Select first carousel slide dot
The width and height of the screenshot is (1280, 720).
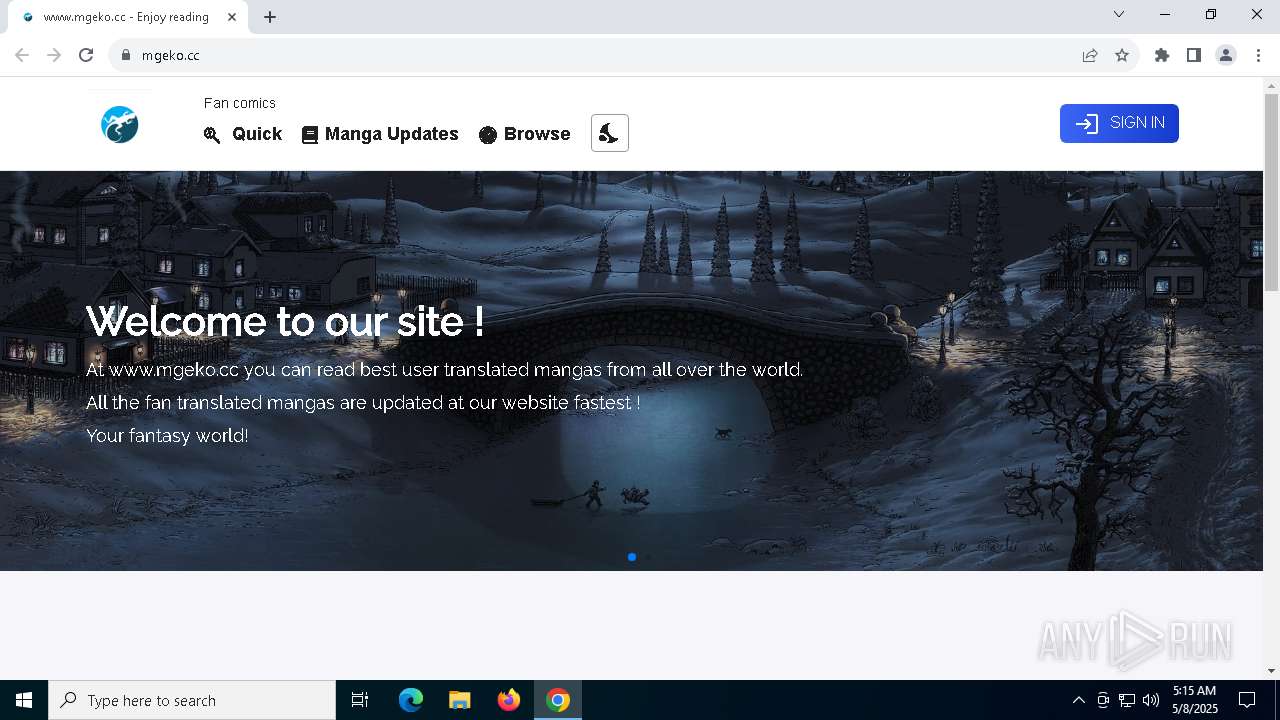coord(632,557)
